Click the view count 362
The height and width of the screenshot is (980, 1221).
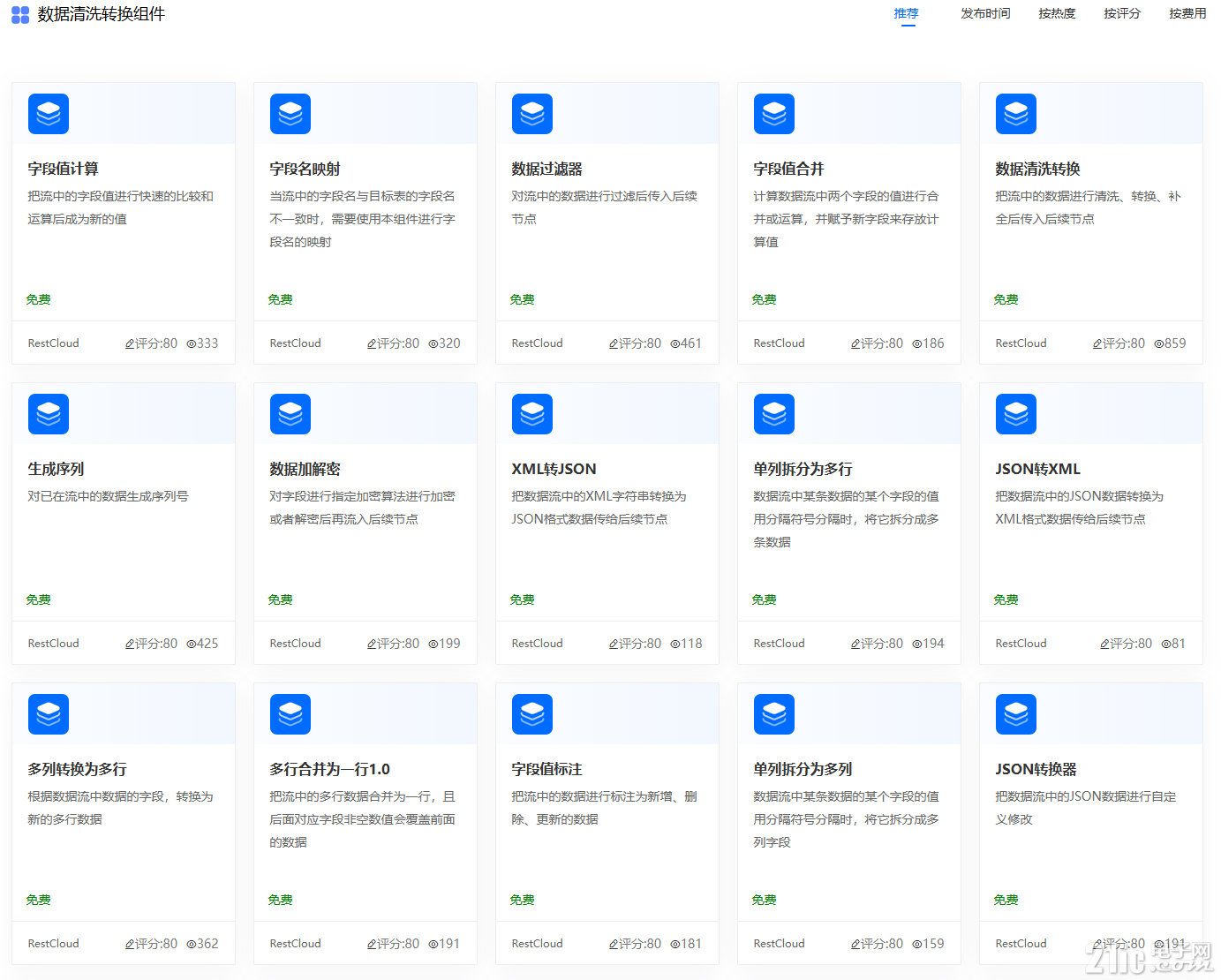tap(207, 944)
